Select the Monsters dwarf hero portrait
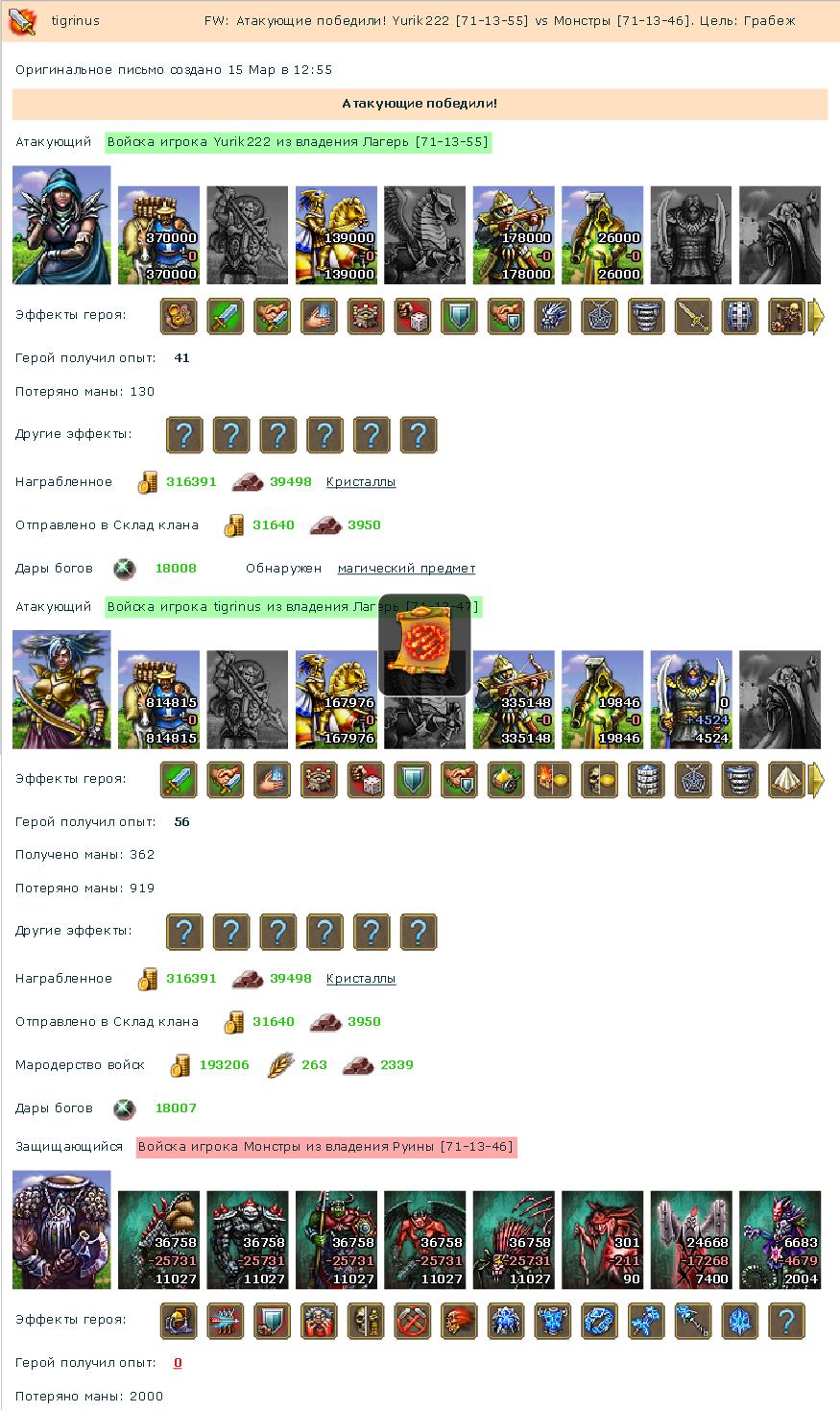840x1412 pixels. pos(61,1229)
